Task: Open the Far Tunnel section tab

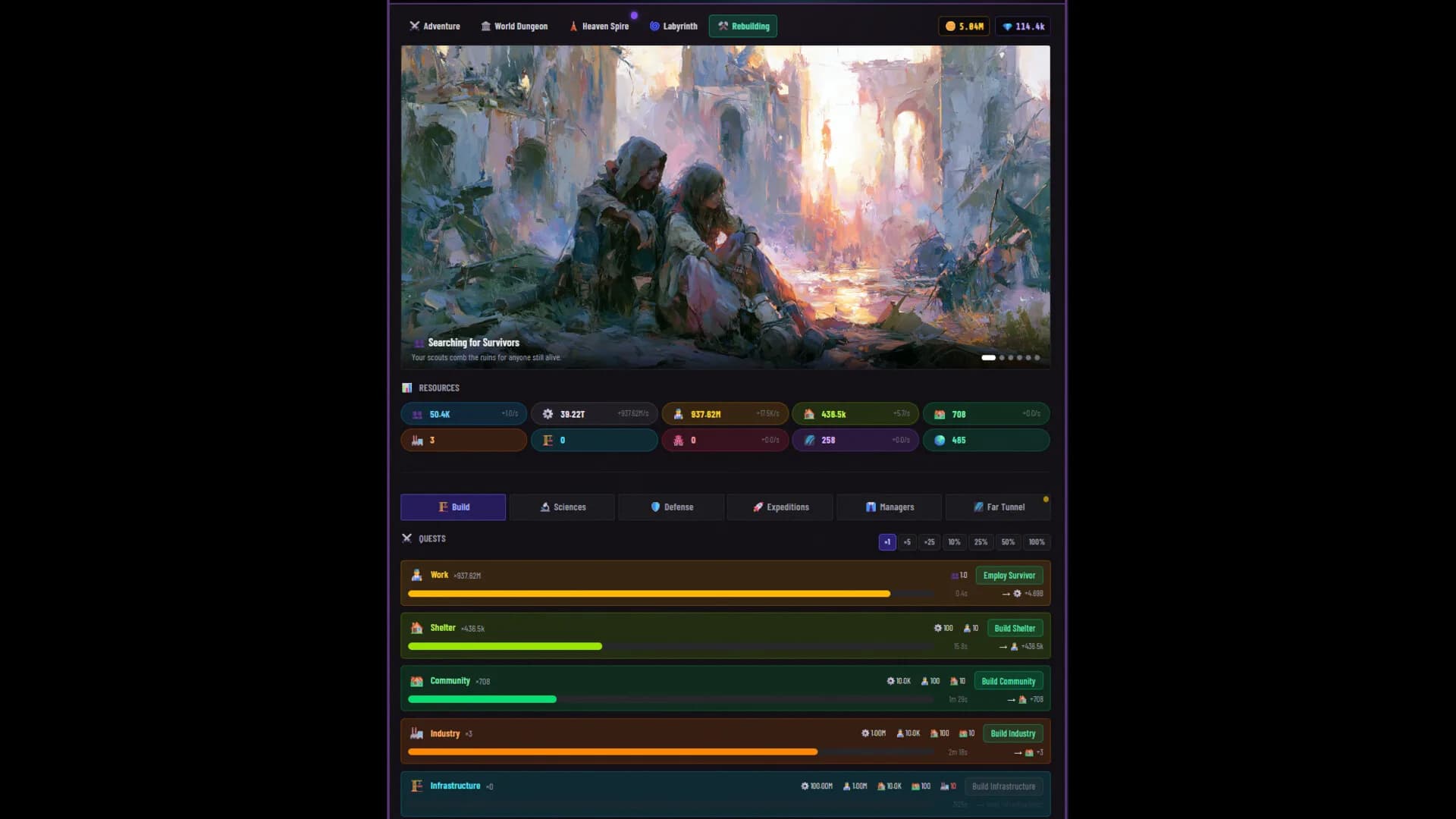Action: pos(998,507)
